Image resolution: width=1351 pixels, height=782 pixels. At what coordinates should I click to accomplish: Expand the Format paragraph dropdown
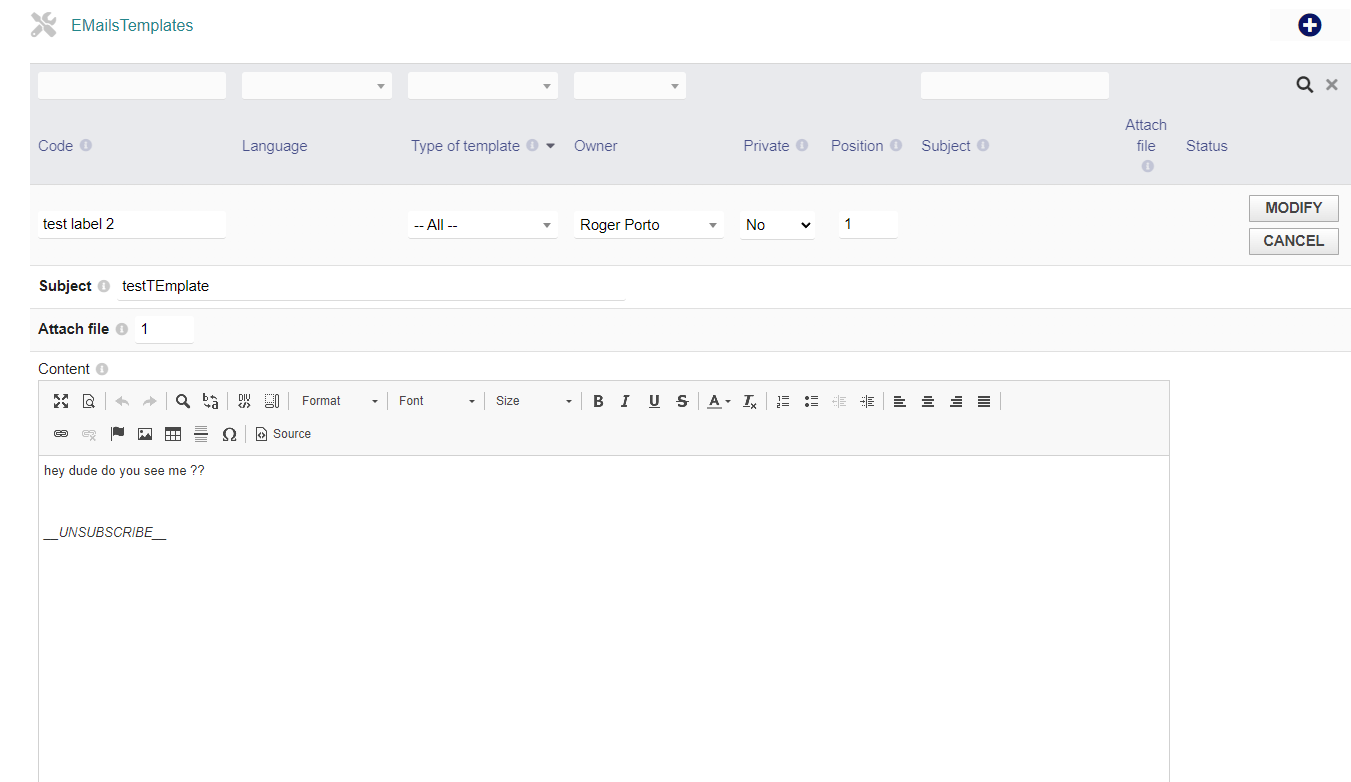[340, 401]
